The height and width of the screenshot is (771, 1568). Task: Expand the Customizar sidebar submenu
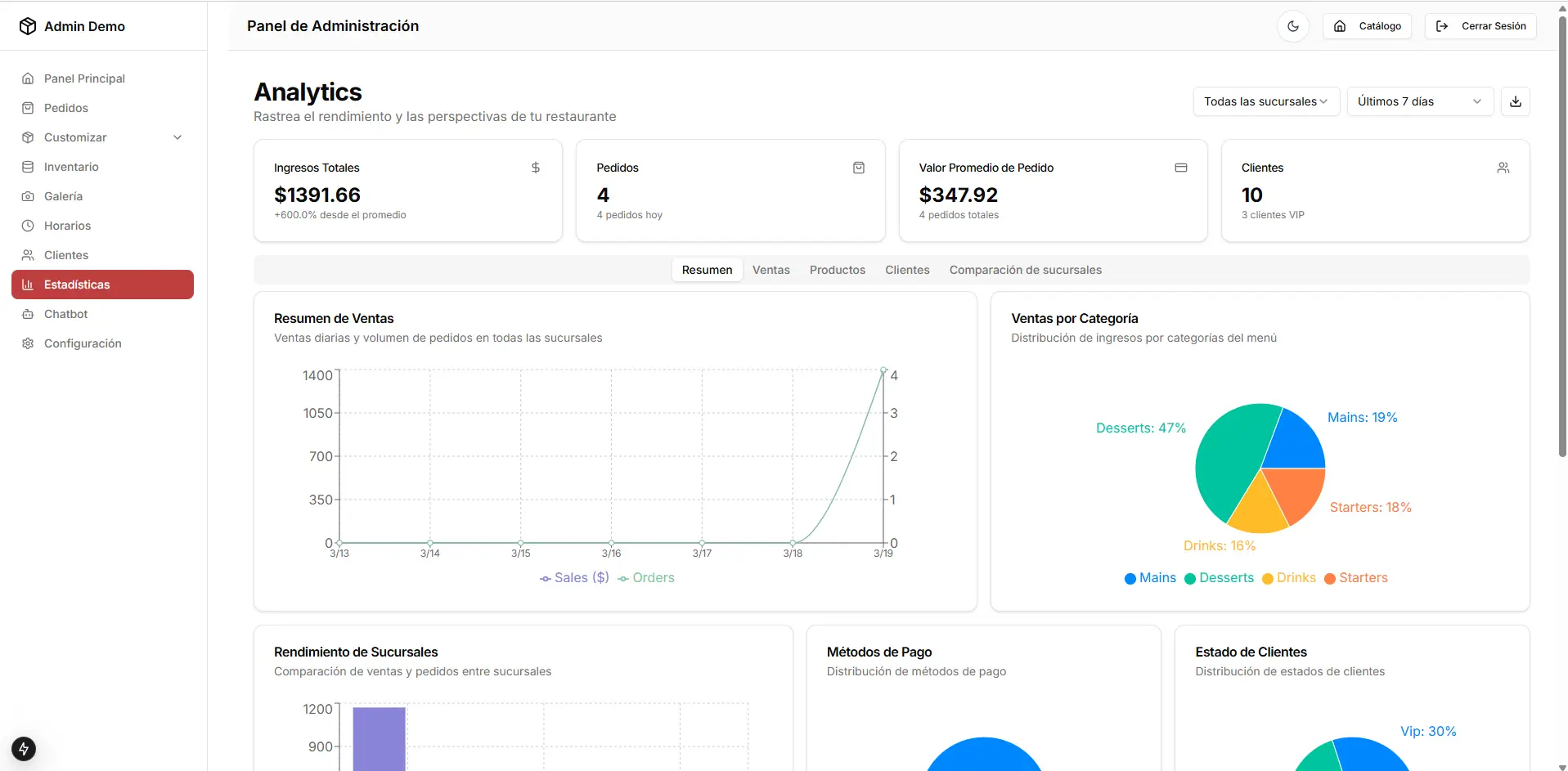click(177, 137)
